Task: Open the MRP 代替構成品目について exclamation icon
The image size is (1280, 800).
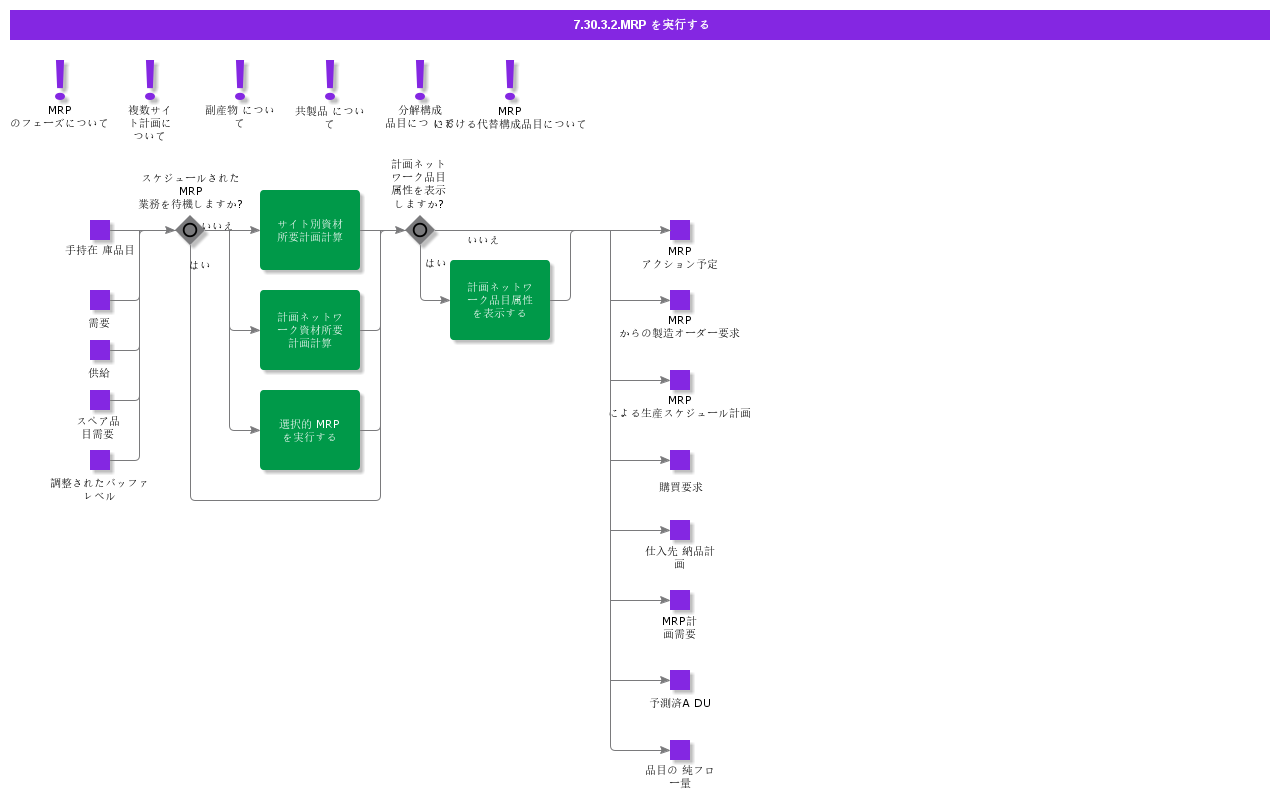Action: pos(510,80)
